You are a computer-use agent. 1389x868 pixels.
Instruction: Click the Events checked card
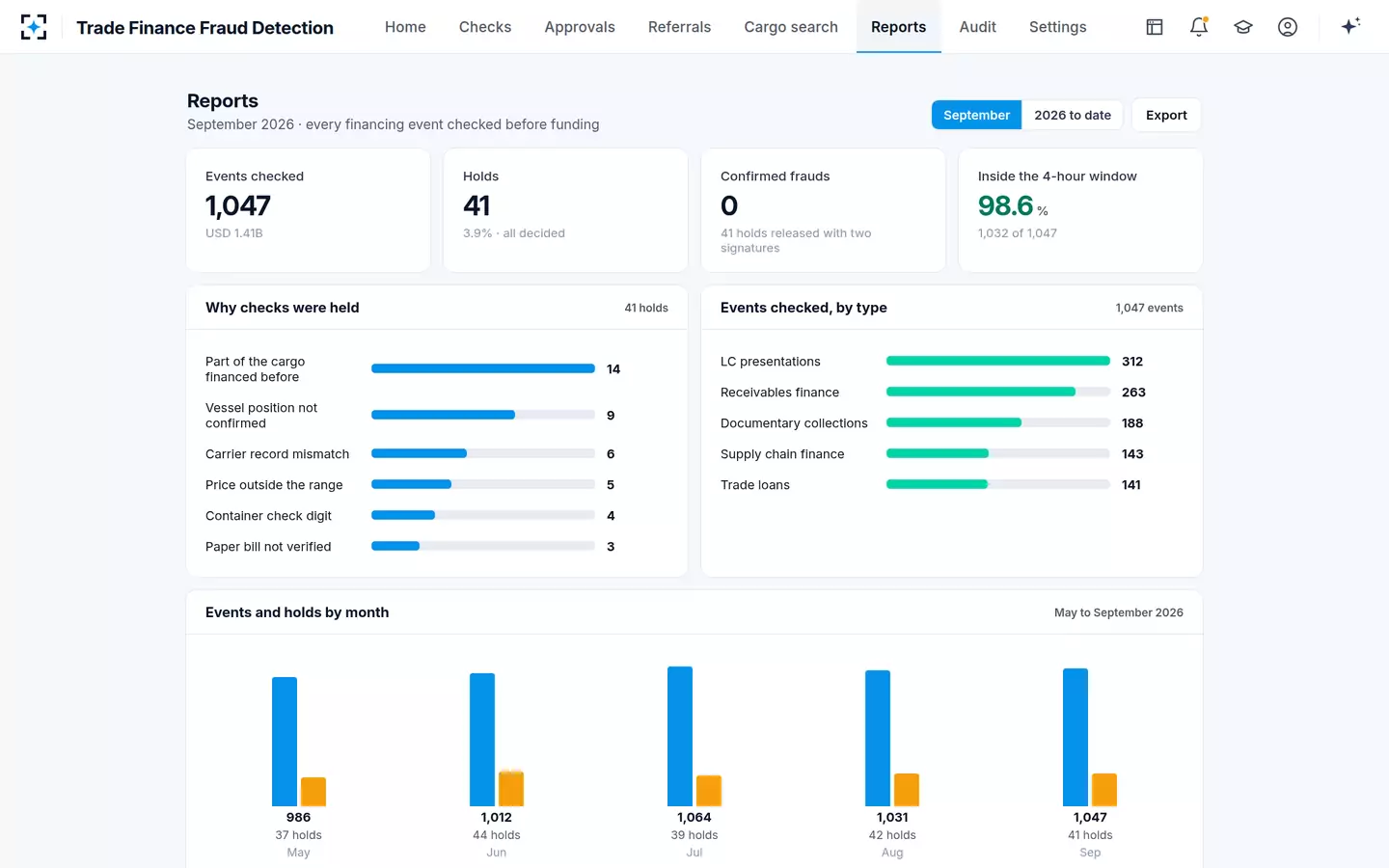(x=309, y=210)
